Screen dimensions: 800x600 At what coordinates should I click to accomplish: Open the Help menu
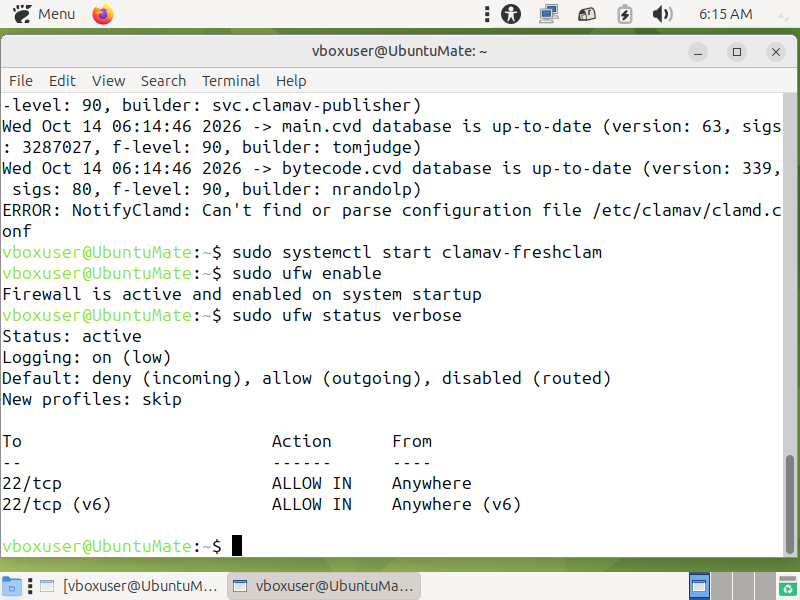pyautogui.click(x=291, y=81)
